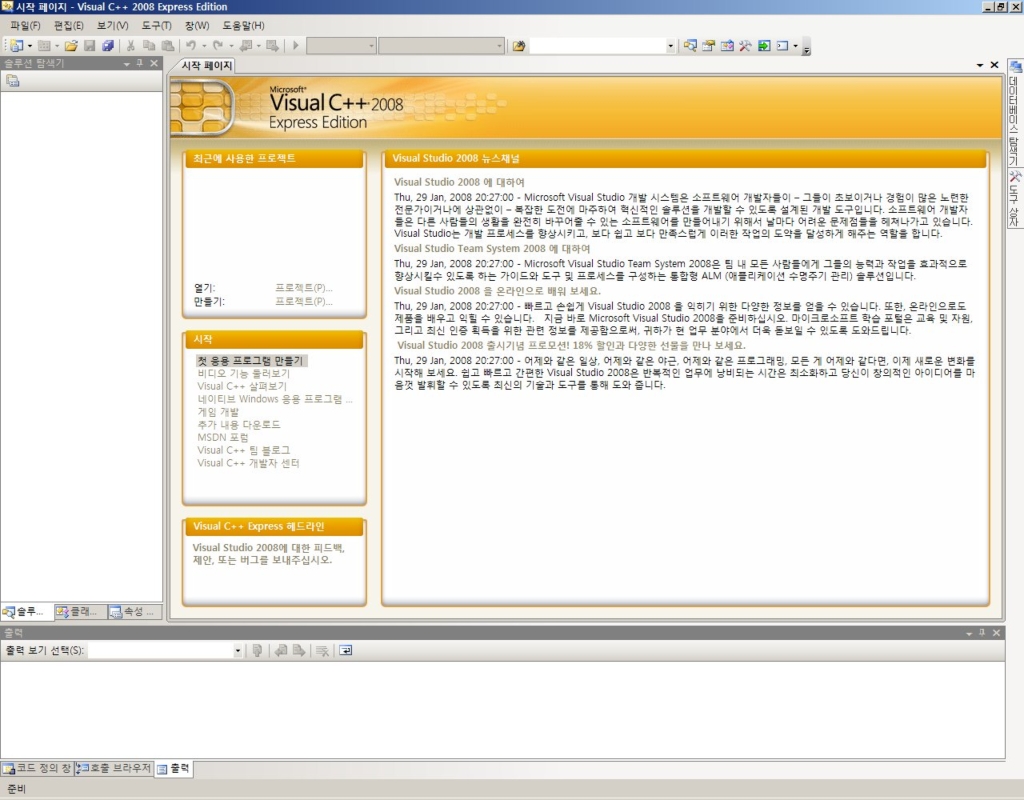This screenshot has height=800, width=1024.
Task: Open the toolbar options overflow button
Action: 807,47
